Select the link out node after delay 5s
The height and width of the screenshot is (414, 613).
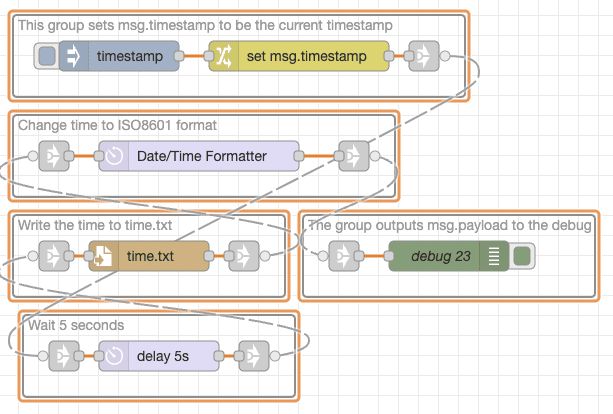(x=253, y=355)
